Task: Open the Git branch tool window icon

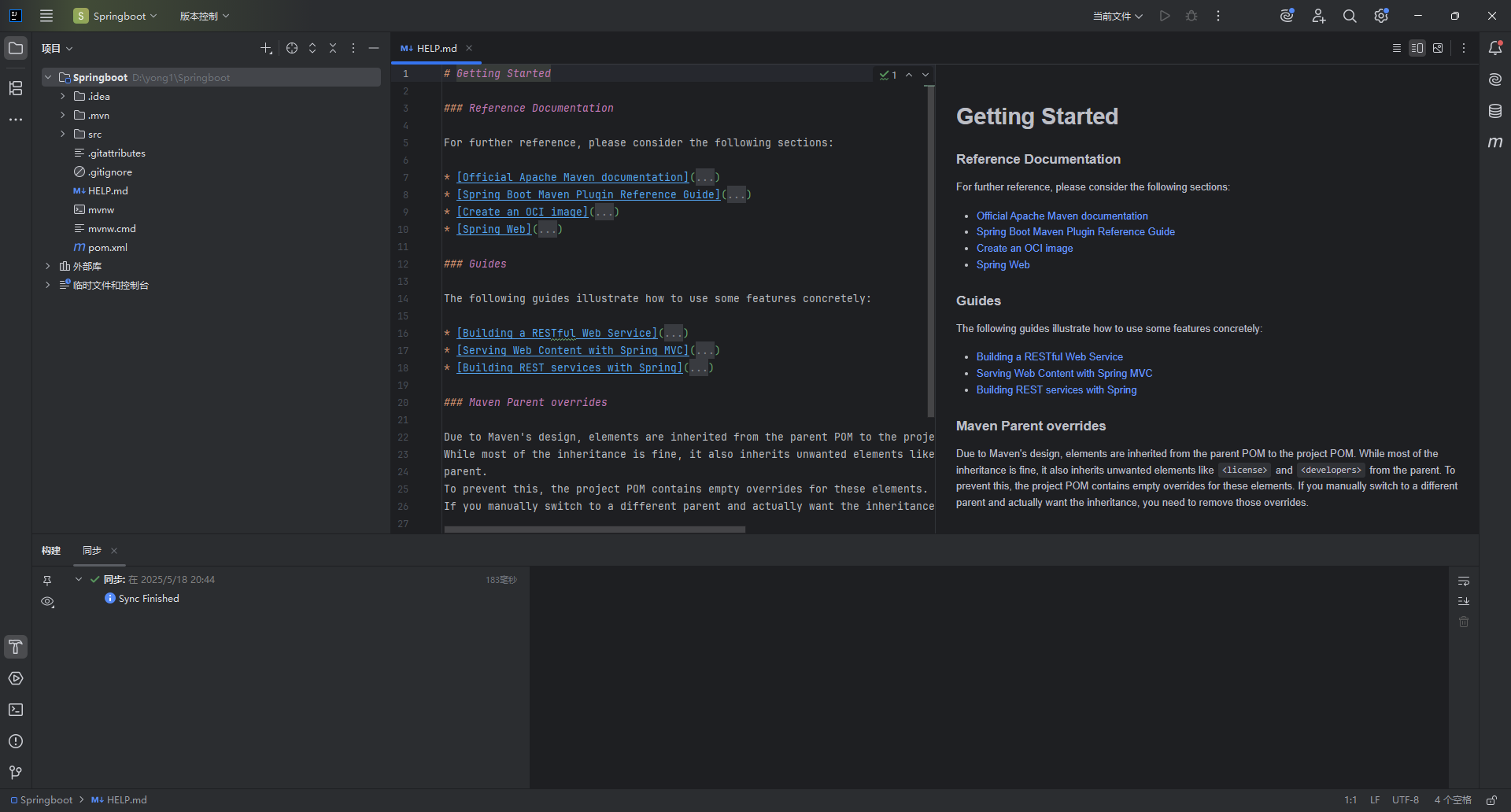Action: [x=16, y=773]
